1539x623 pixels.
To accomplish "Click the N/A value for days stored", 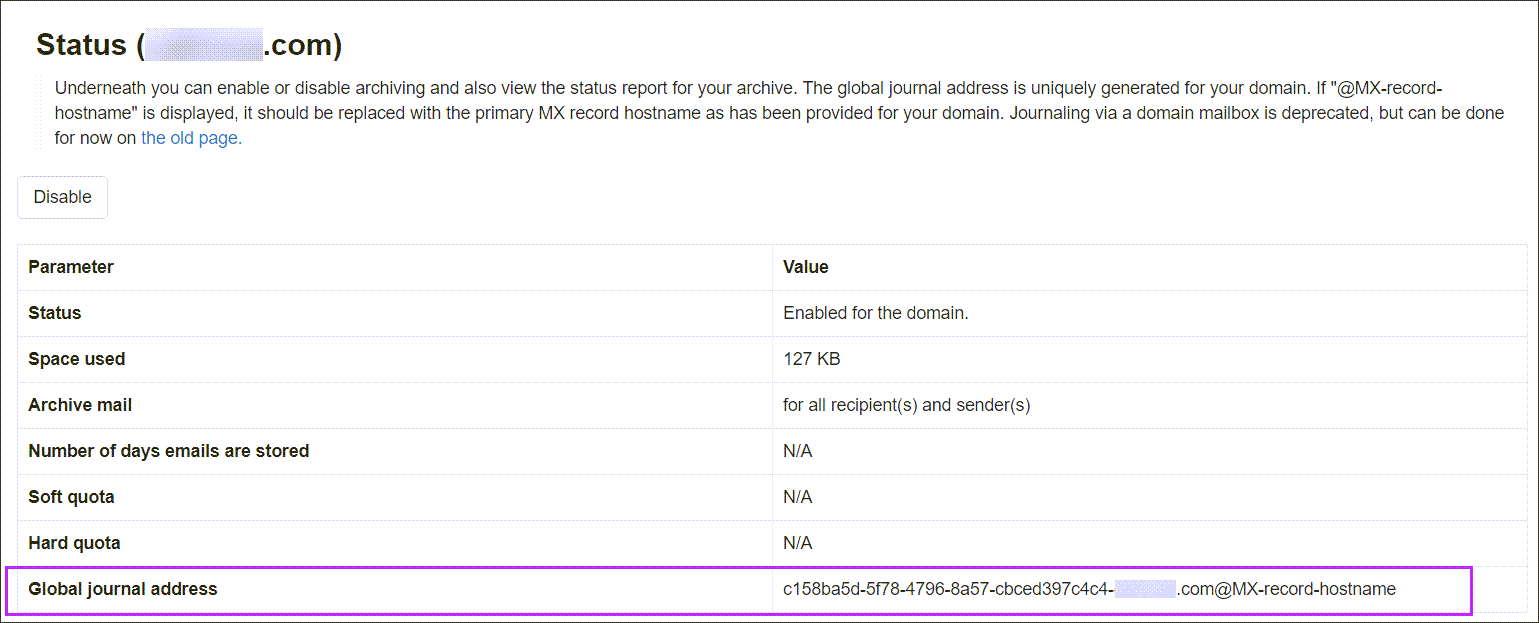I will click(x=797, y=450).
